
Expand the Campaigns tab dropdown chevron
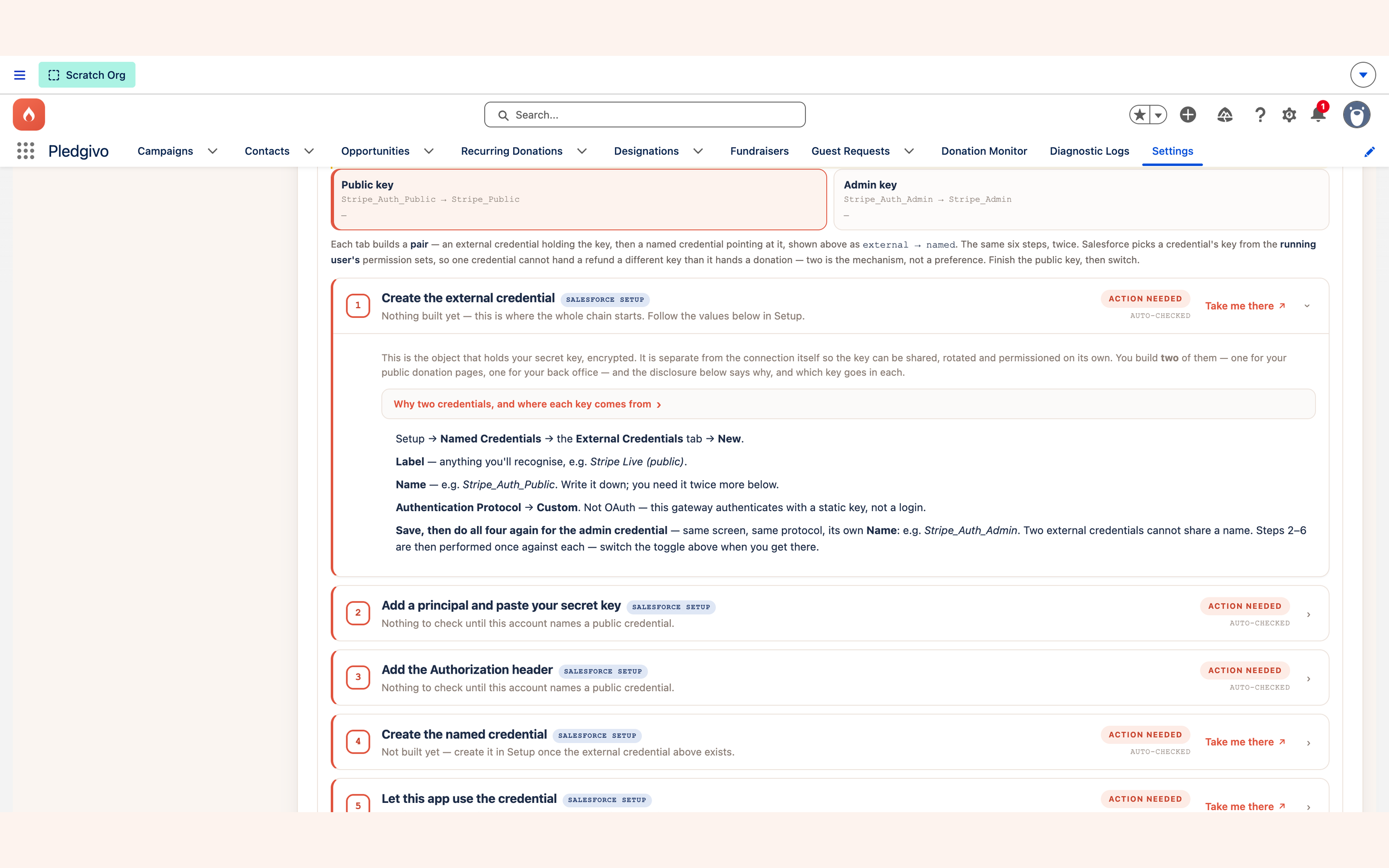(212, 151)
